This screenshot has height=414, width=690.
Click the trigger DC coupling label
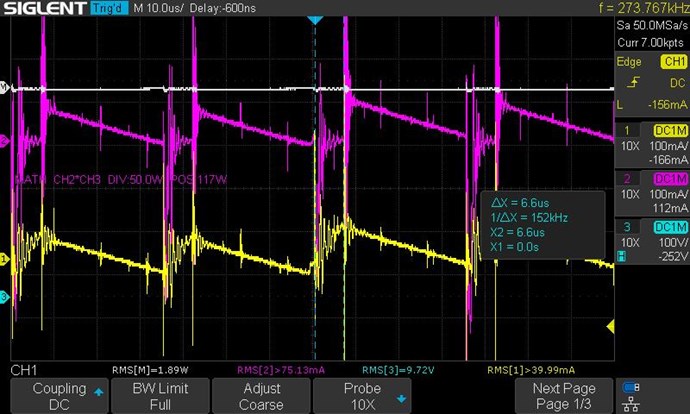click(x=678, y=83)
